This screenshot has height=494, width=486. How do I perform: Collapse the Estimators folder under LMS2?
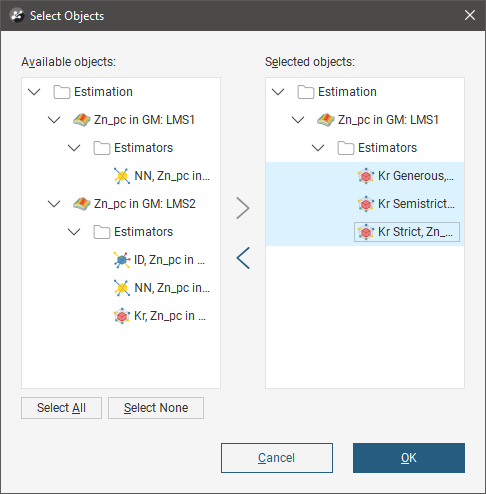tap(74, 232)
